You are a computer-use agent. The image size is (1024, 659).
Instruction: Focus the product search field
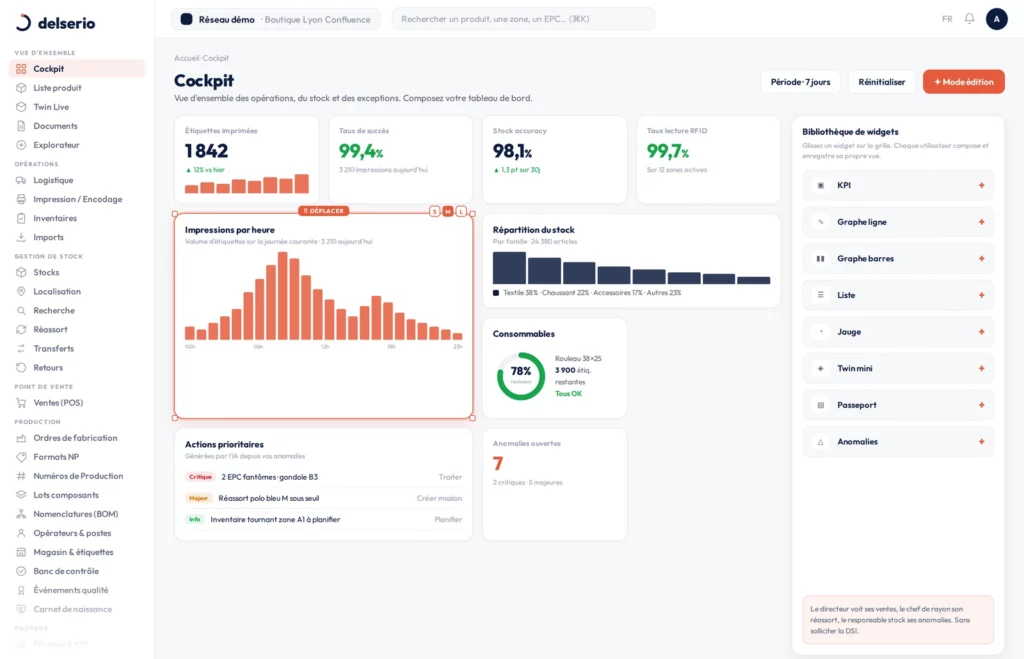coord(523,19)
